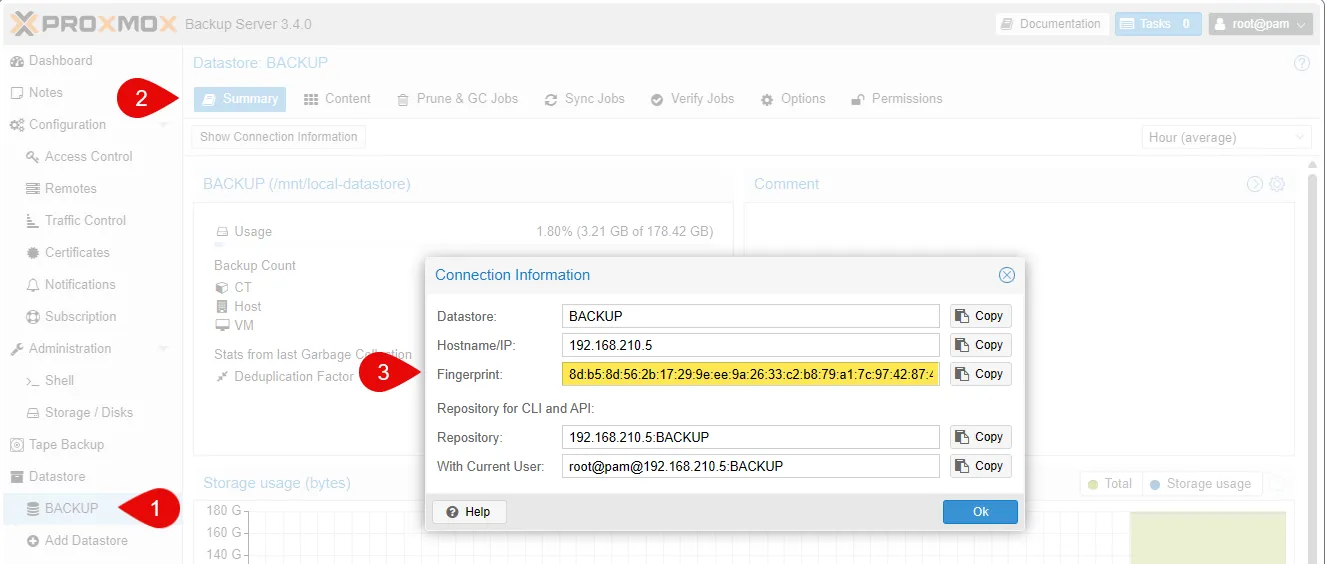1327x564 pixels.
Task: Open the help icon at top right
Action: click(1301, 63)
